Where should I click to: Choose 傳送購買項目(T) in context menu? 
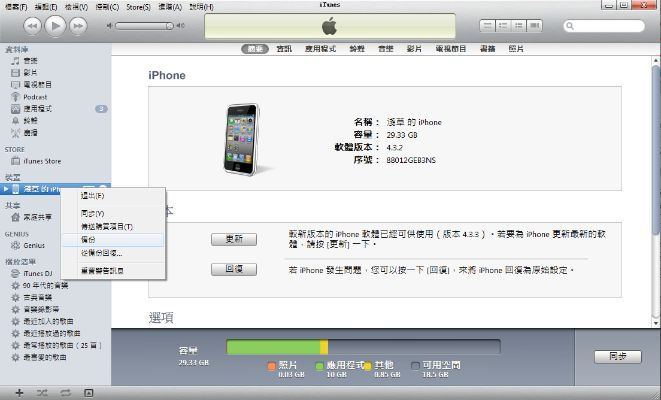(113, 227)
